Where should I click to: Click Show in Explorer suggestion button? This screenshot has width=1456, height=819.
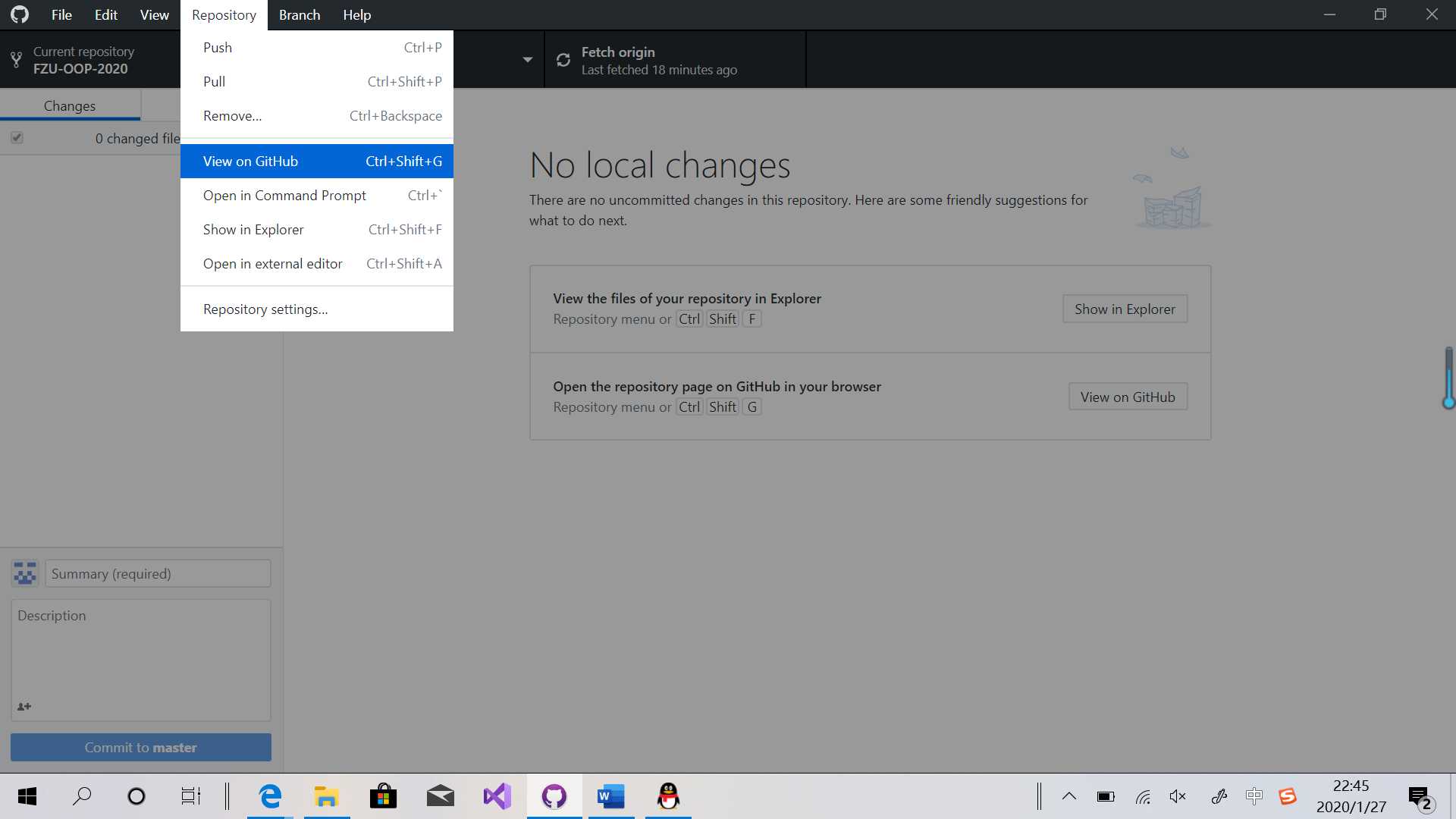coord(1125,309)
